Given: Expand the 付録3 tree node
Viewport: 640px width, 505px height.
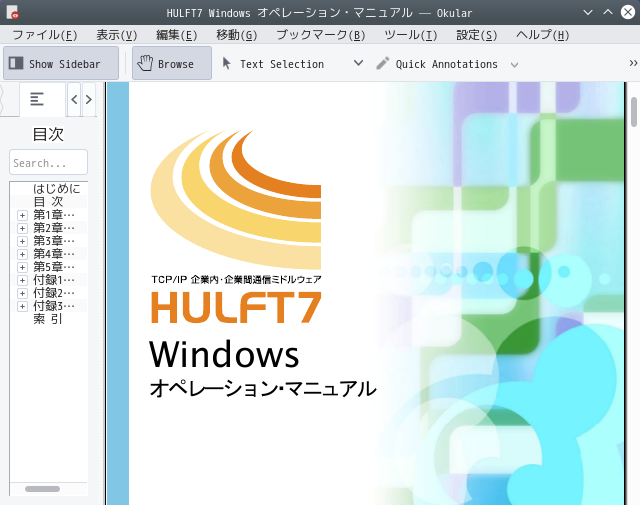Looking at the screenshot, I should [x=22, y=306].
